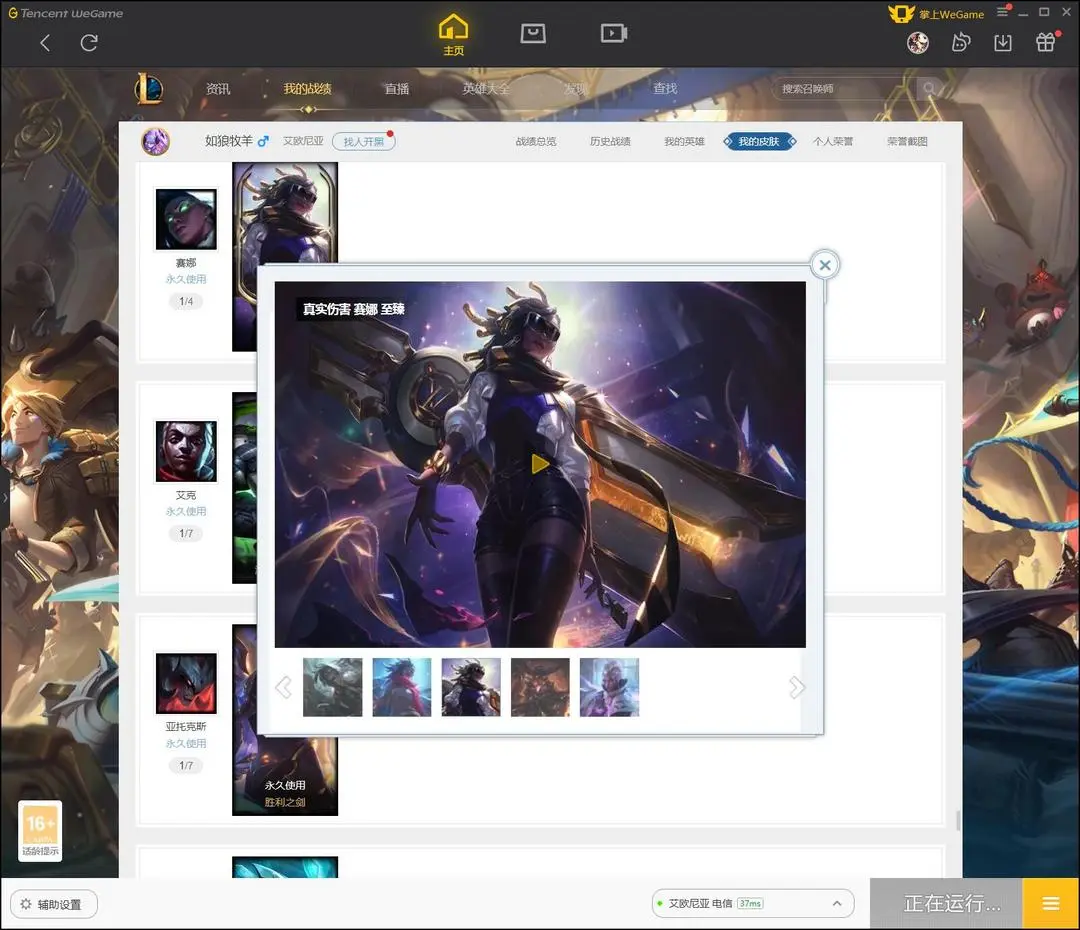Screen dimensions: 1080x930
Task: Select 艾克 champion portrait
Action: 186,451
